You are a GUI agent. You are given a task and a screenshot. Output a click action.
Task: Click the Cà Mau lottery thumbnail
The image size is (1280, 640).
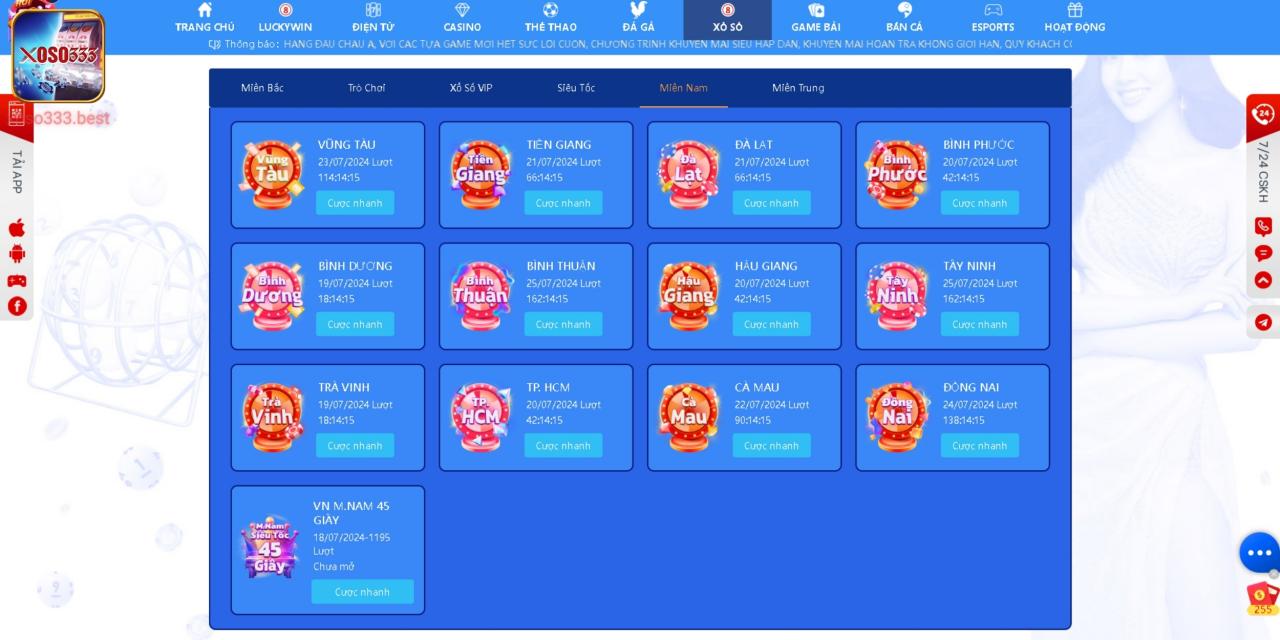tap(688, 418)
